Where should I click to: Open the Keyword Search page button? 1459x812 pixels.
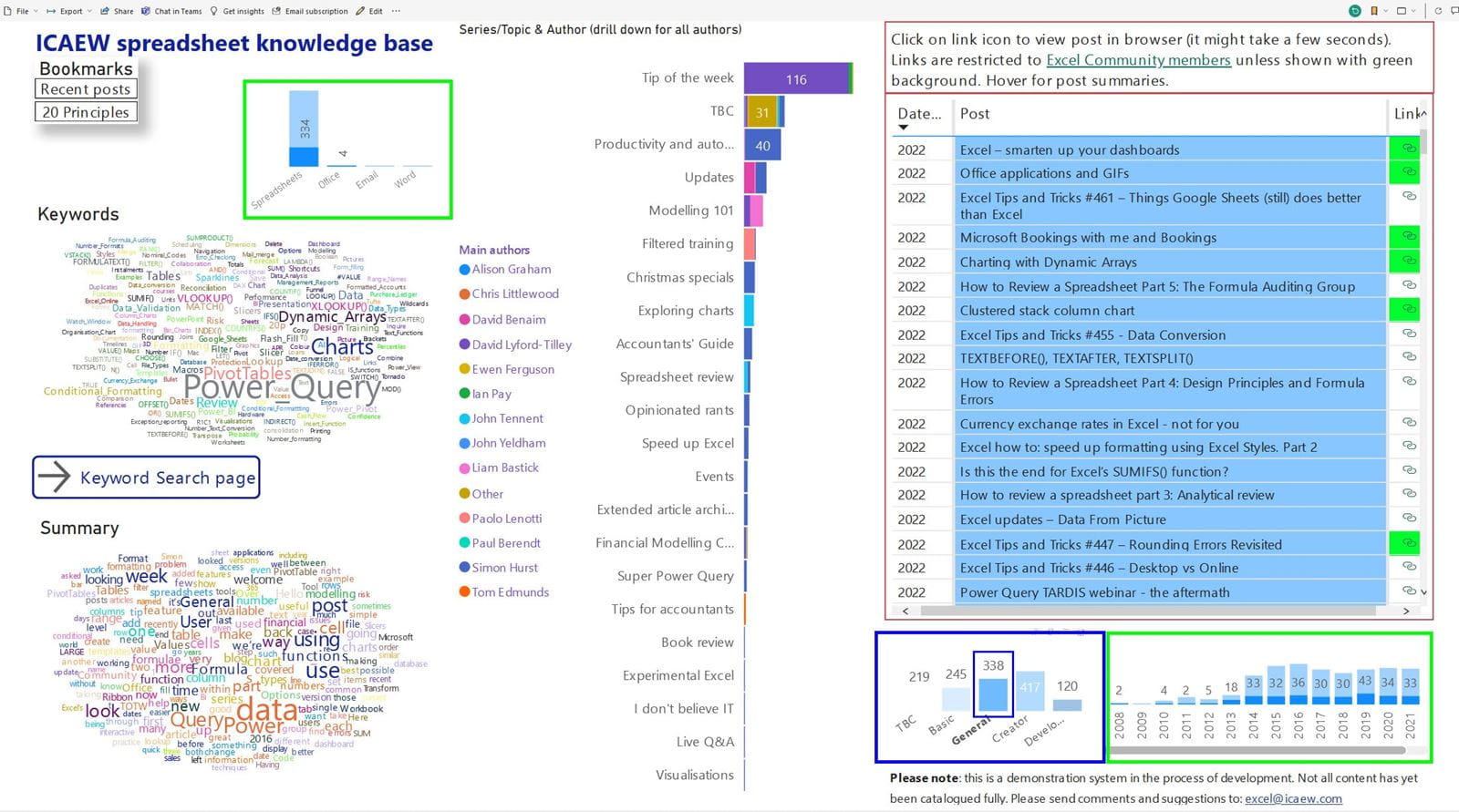click(x=146, y=478)
